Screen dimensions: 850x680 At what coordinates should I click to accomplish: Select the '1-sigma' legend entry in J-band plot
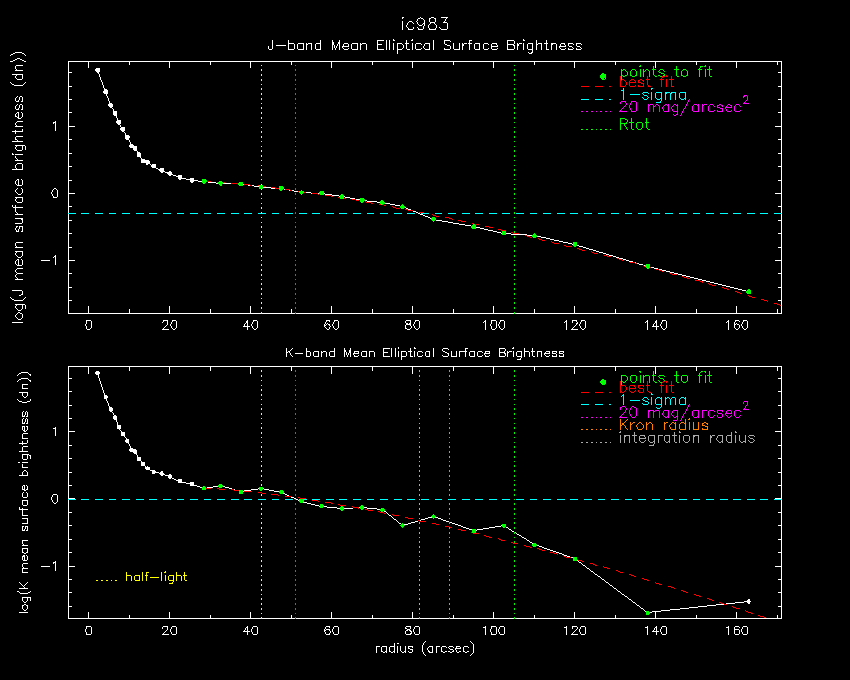click(652, 95)
